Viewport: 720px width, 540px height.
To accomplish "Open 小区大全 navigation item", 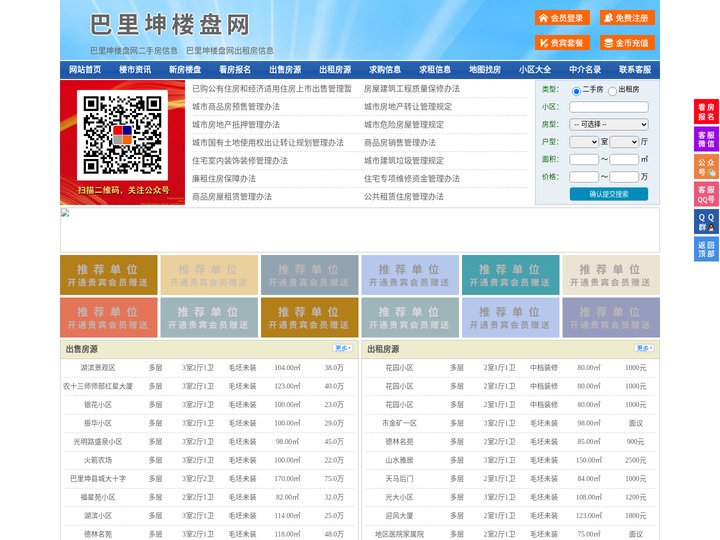I will pyautogui.click(x=535, y=70).
